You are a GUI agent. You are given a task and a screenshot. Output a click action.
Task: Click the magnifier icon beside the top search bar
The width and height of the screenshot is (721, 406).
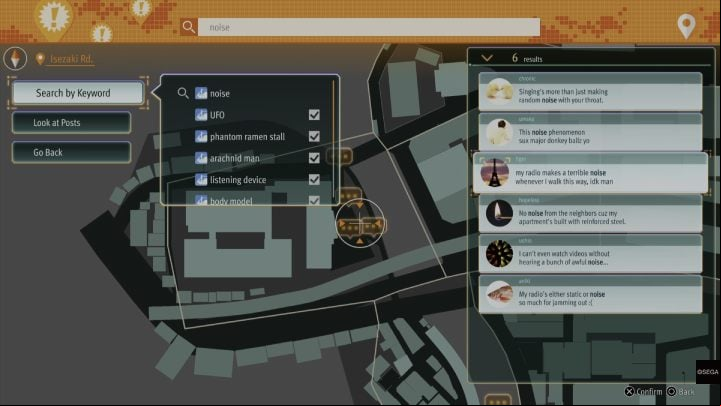(189, 27)
